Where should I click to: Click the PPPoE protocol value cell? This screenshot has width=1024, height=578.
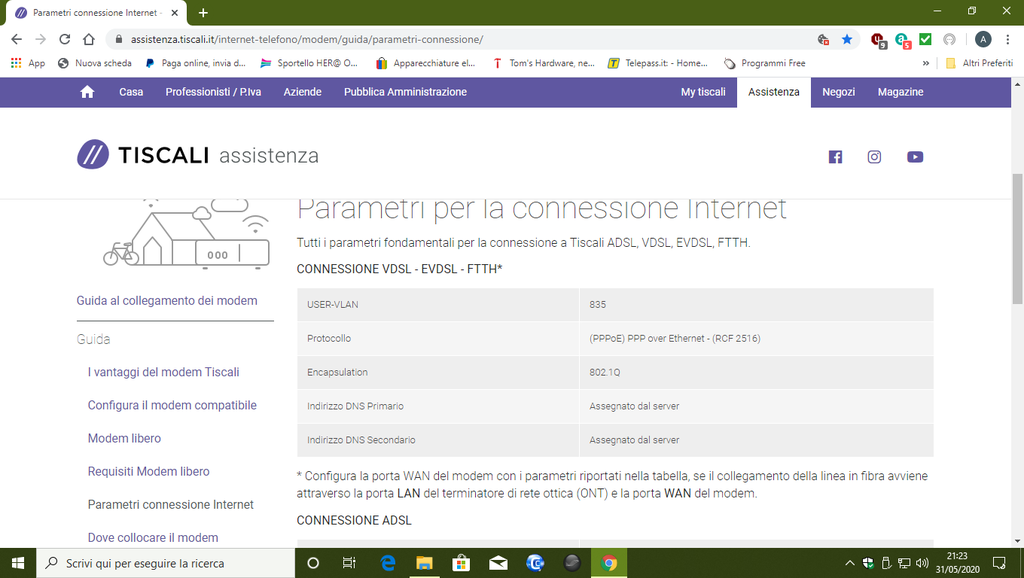pos(756,338)
